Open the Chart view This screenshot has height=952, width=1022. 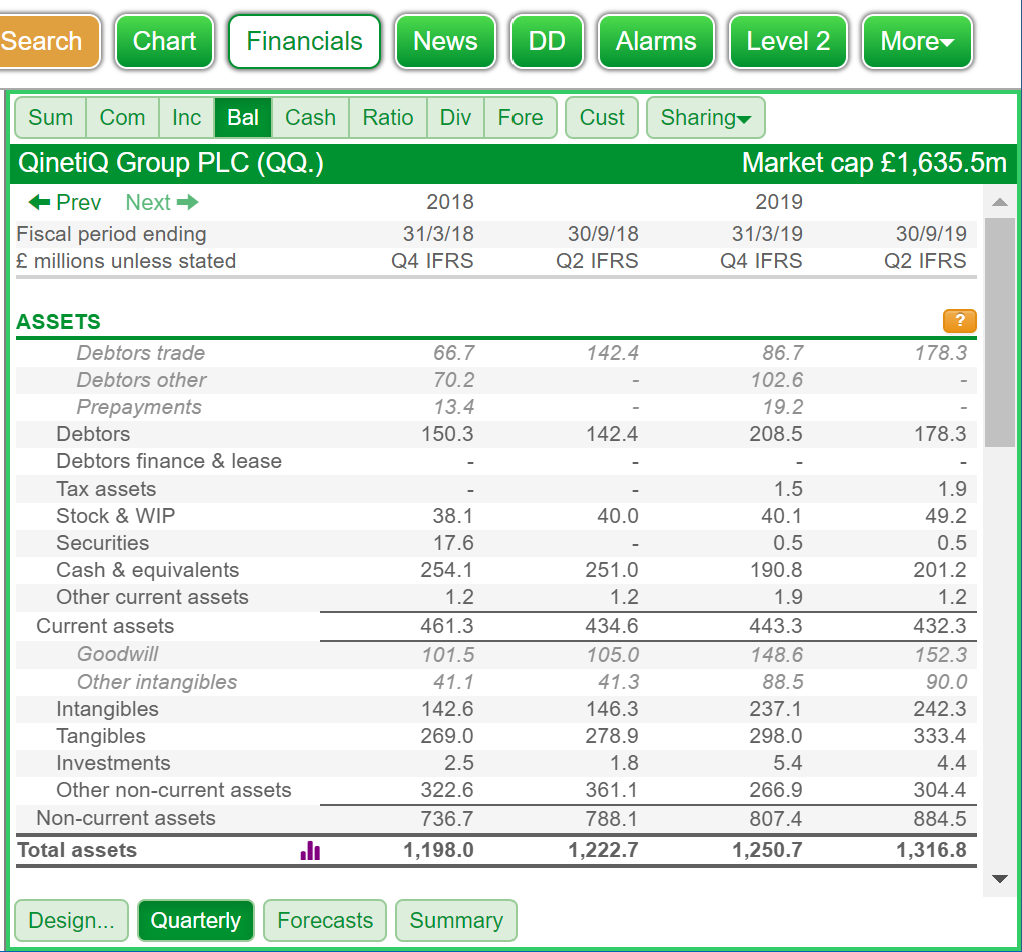[164, 42]
